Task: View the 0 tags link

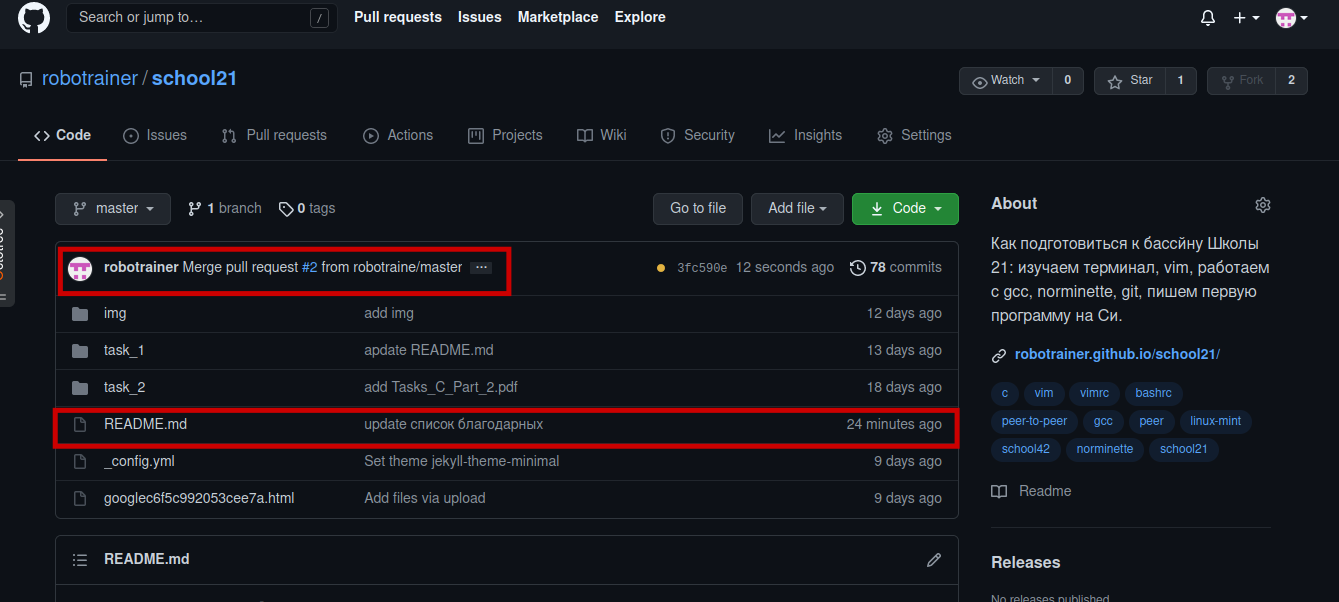Action: click(x=307, y=209)
